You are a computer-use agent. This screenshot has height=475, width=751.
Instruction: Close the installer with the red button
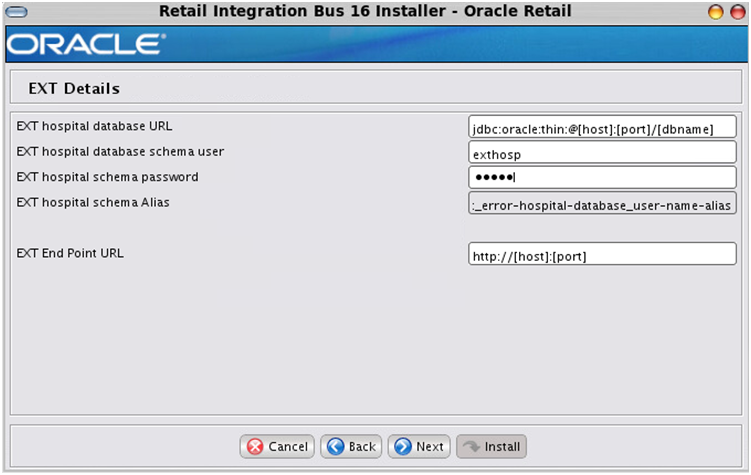click(x=737, y=11)
